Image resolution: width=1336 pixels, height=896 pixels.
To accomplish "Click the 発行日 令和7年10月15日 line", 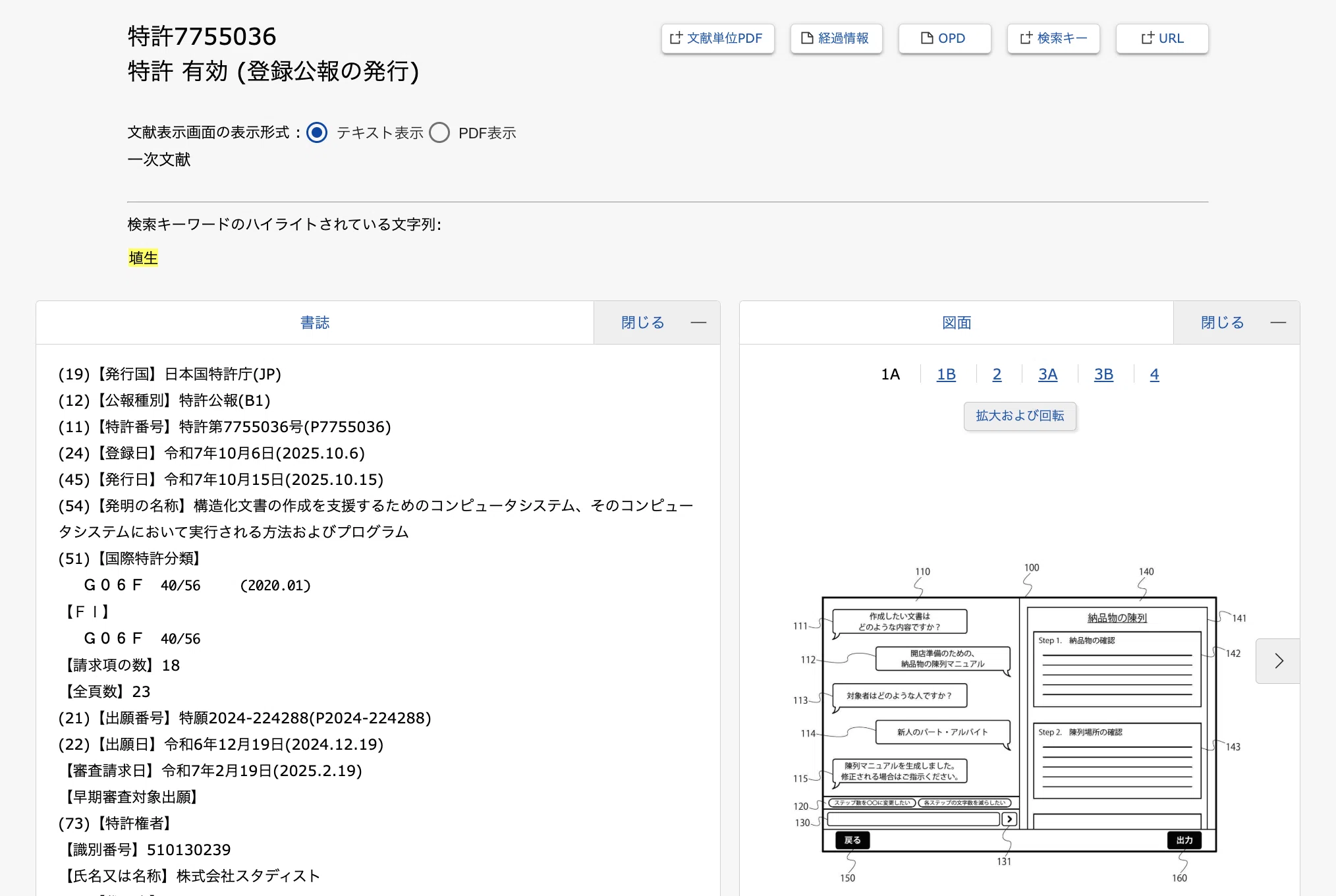I will (x=221, y=480).
